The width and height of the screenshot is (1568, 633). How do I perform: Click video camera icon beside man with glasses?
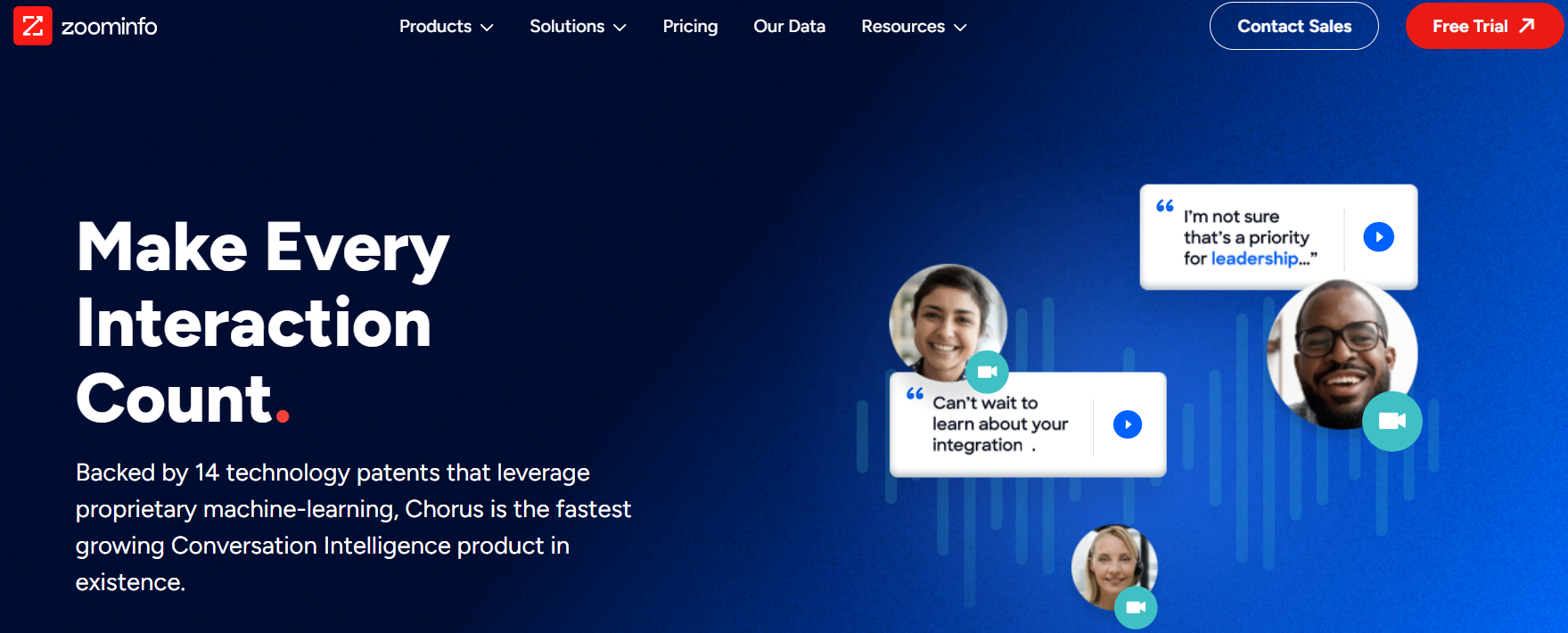click(x=1391, y=421)
